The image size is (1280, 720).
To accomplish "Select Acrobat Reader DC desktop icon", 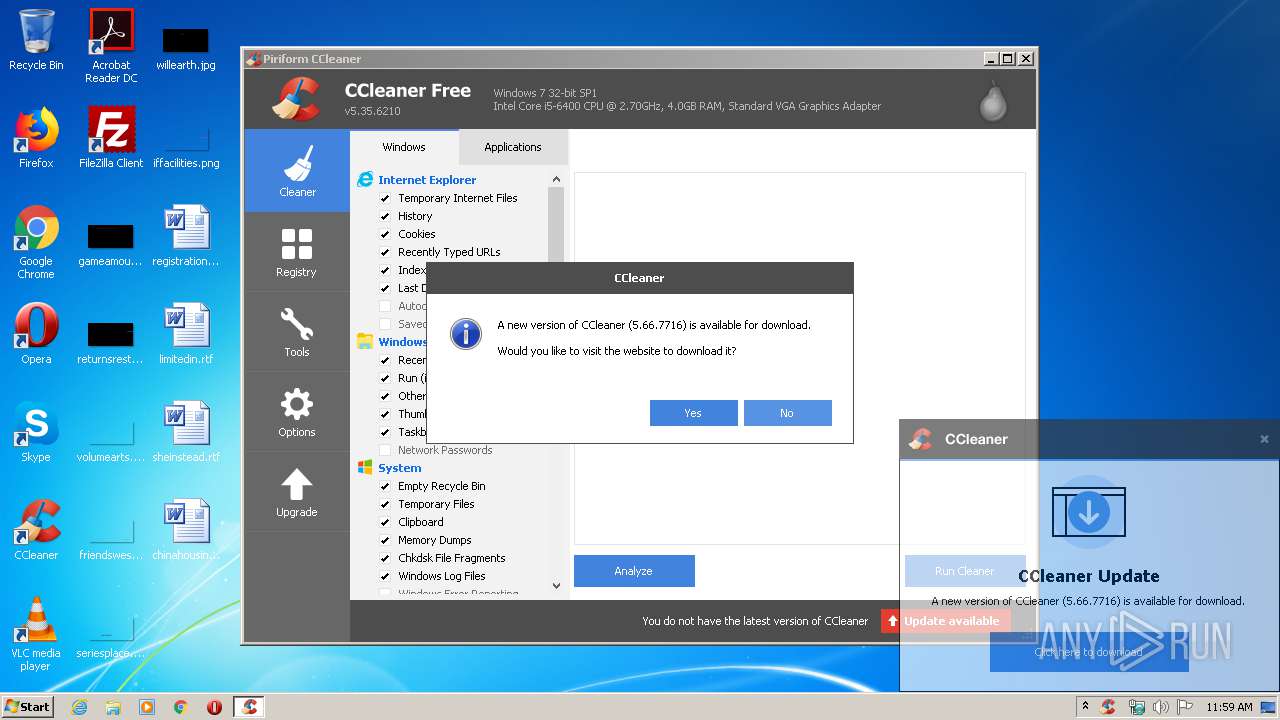I will click(x=111, y=45).
